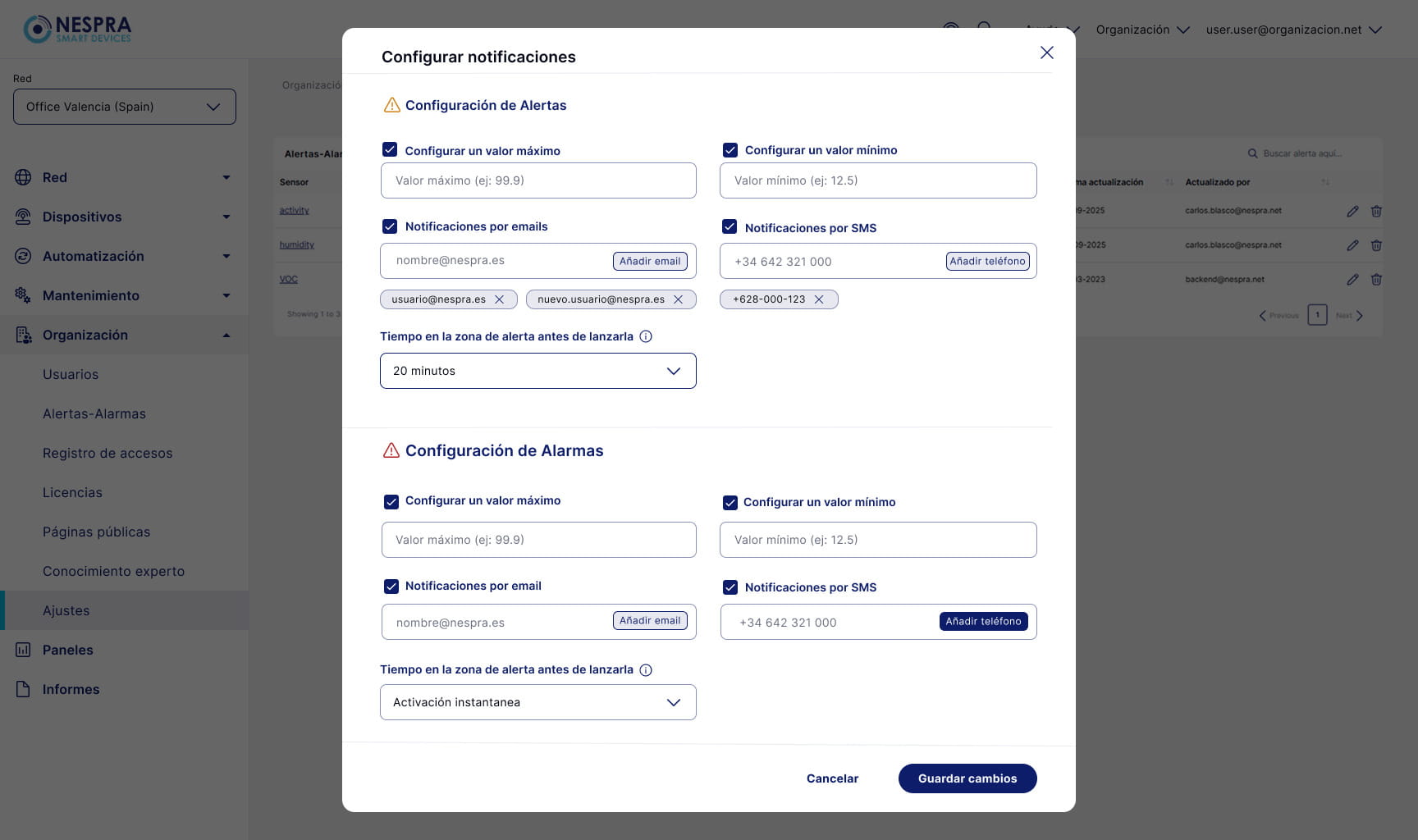The height and width of the screenshot is (840, 1418).
Task: Toggle alert 'Notificaciones por SMS' checkbox
Action: click(x=730, y=227)
